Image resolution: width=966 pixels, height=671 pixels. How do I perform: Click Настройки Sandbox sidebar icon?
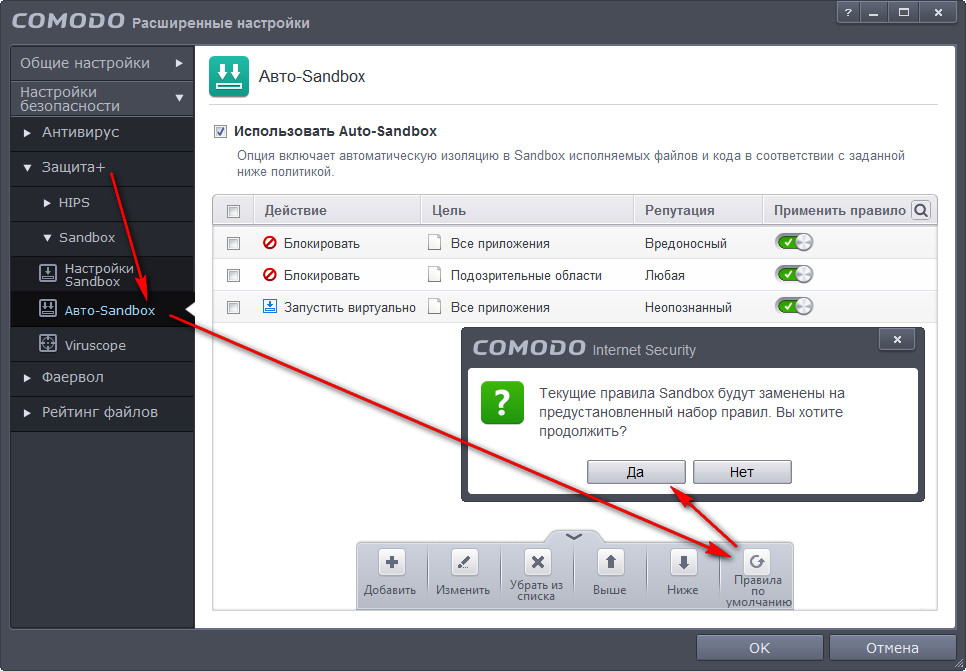pyautogui.click(x=48, y=274)
